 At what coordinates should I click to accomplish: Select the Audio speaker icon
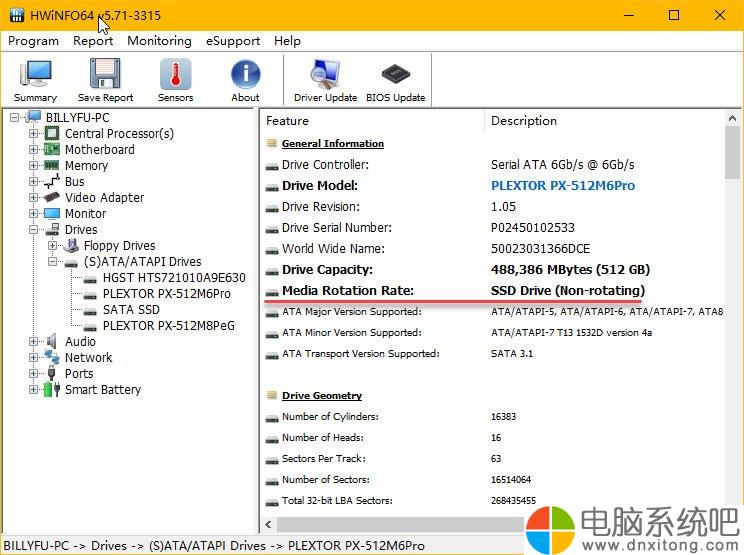click(x=52, y=341)
